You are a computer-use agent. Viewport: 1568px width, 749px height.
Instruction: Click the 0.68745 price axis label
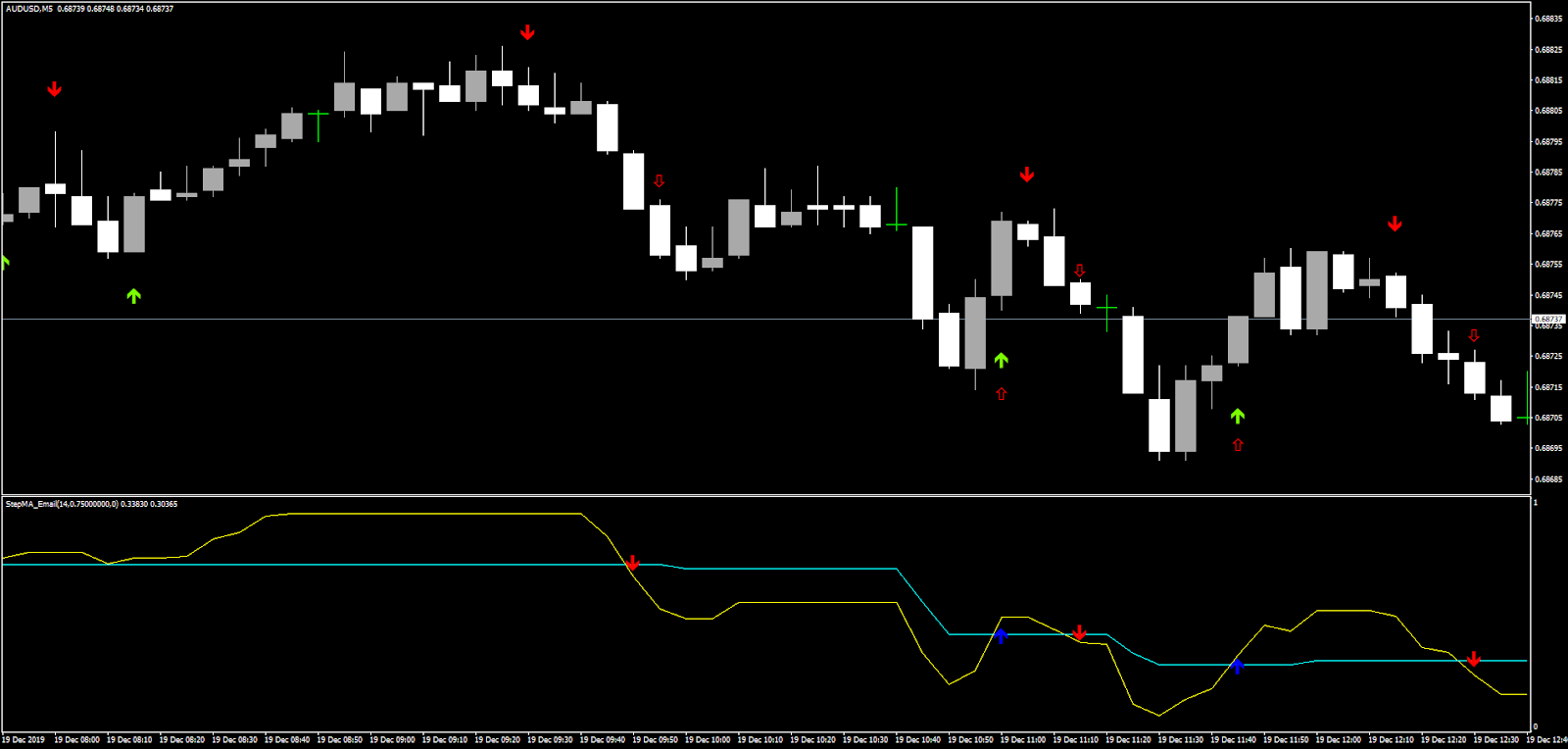pyautogui.click(x=1548, y=295)
